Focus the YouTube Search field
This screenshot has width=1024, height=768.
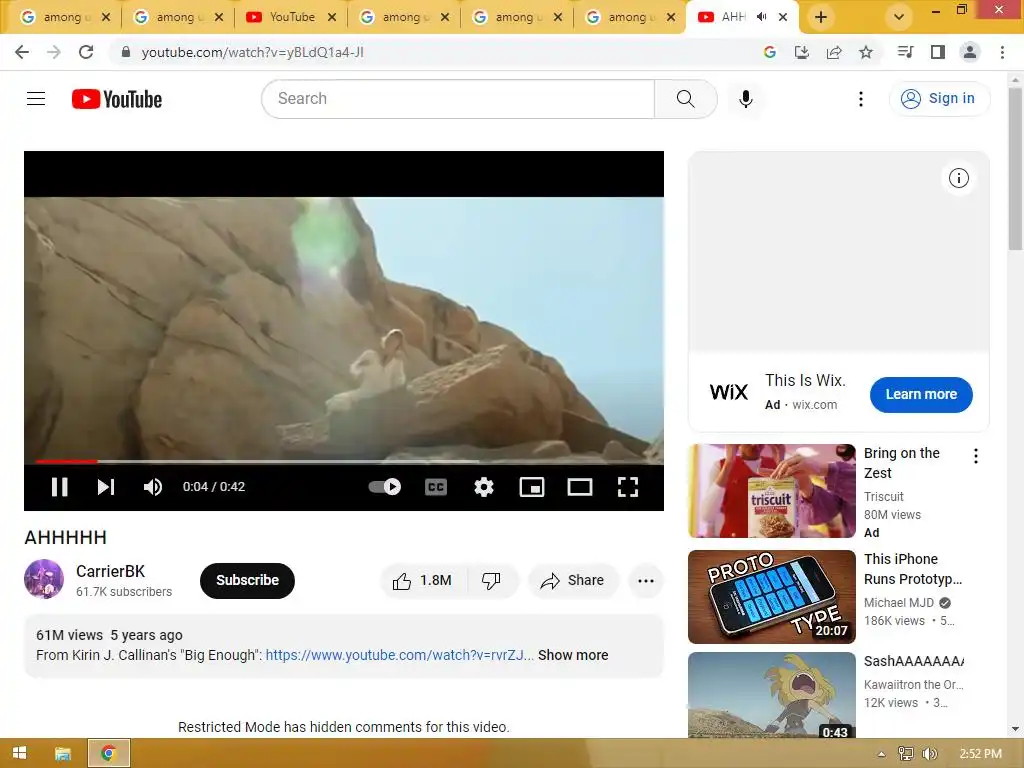click(458, 99)
